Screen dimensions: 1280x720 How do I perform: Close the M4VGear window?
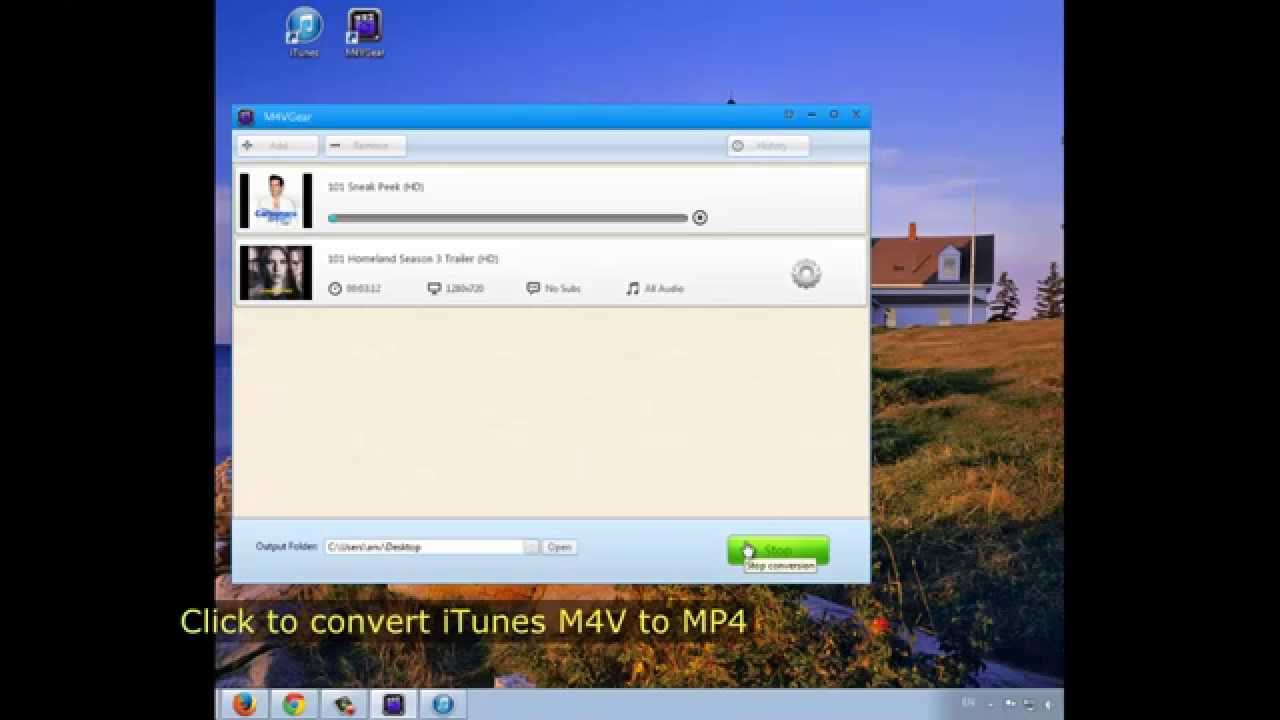tap(856, 115)
